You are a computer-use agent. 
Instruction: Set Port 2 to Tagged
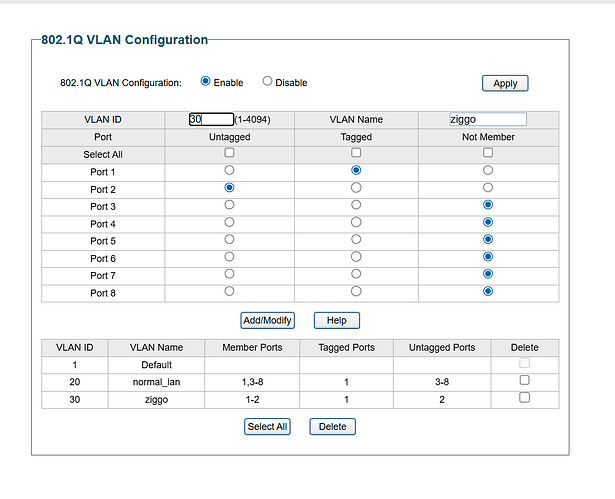click(x=356, y=187)
